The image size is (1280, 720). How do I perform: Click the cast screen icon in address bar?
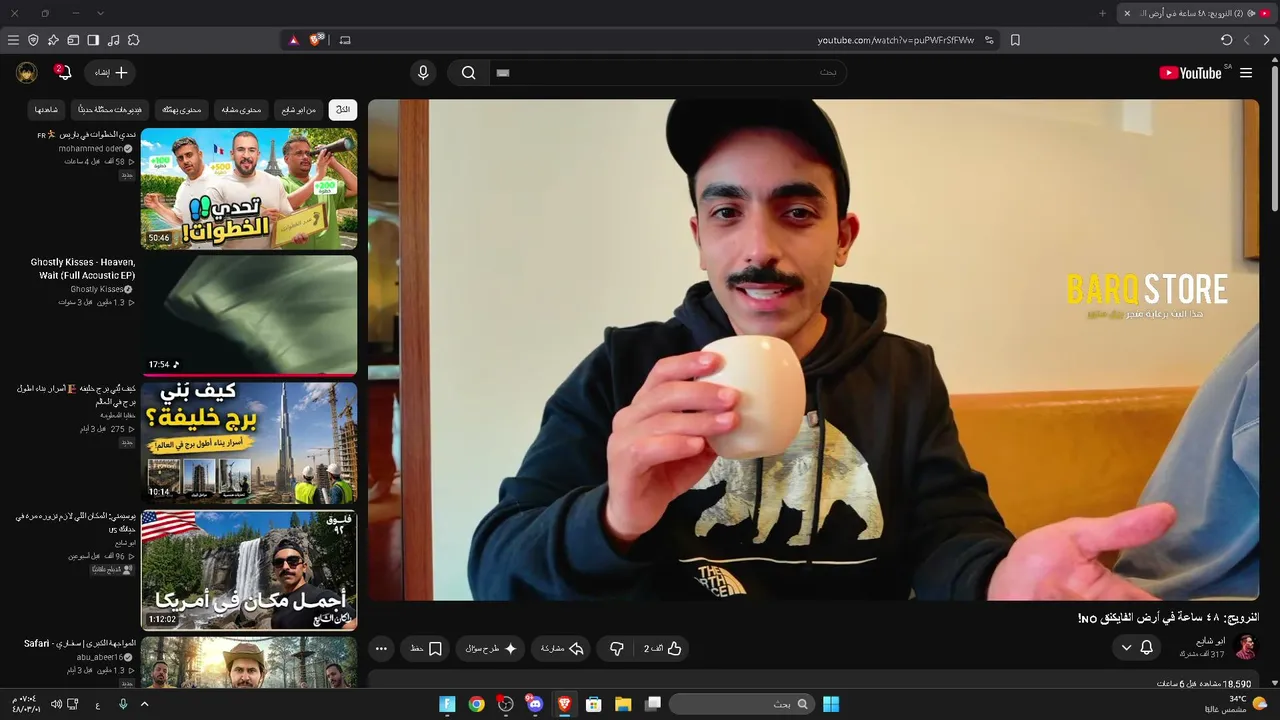[345, 40]
